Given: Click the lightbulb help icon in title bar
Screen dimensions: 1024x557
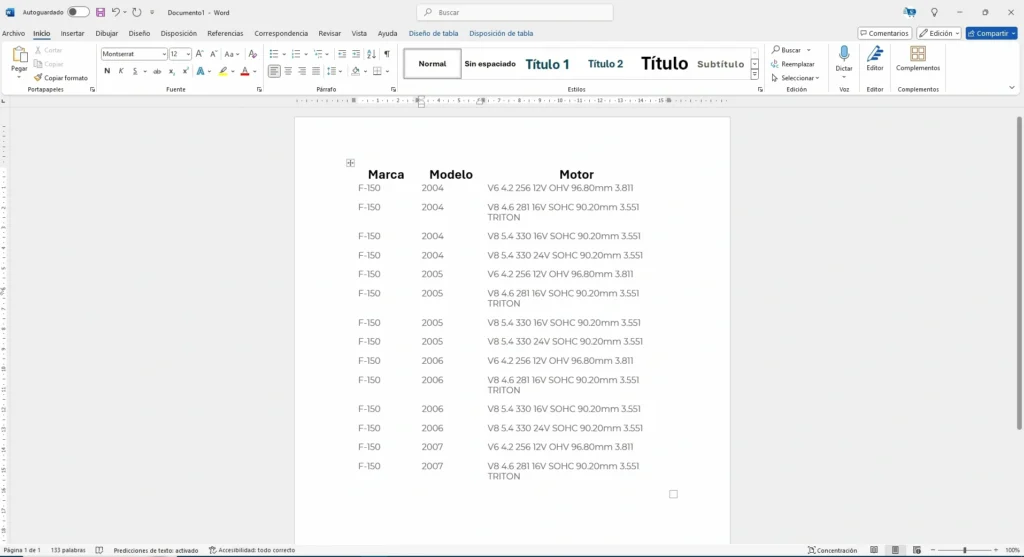Looking at the screenshot, I should (x=934, y=12).
